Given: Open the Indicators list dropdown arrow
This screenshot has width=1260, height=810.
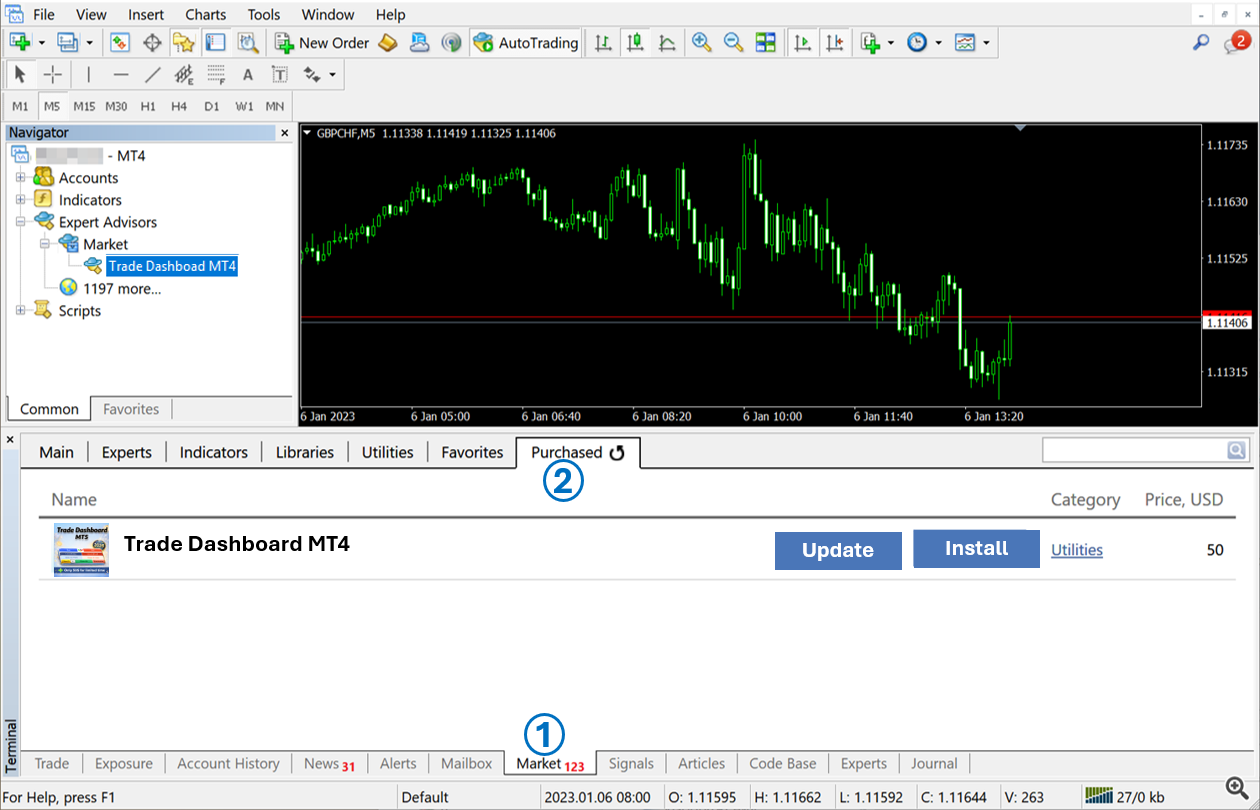Looking at the screenshot, I should tap(890, 42).
